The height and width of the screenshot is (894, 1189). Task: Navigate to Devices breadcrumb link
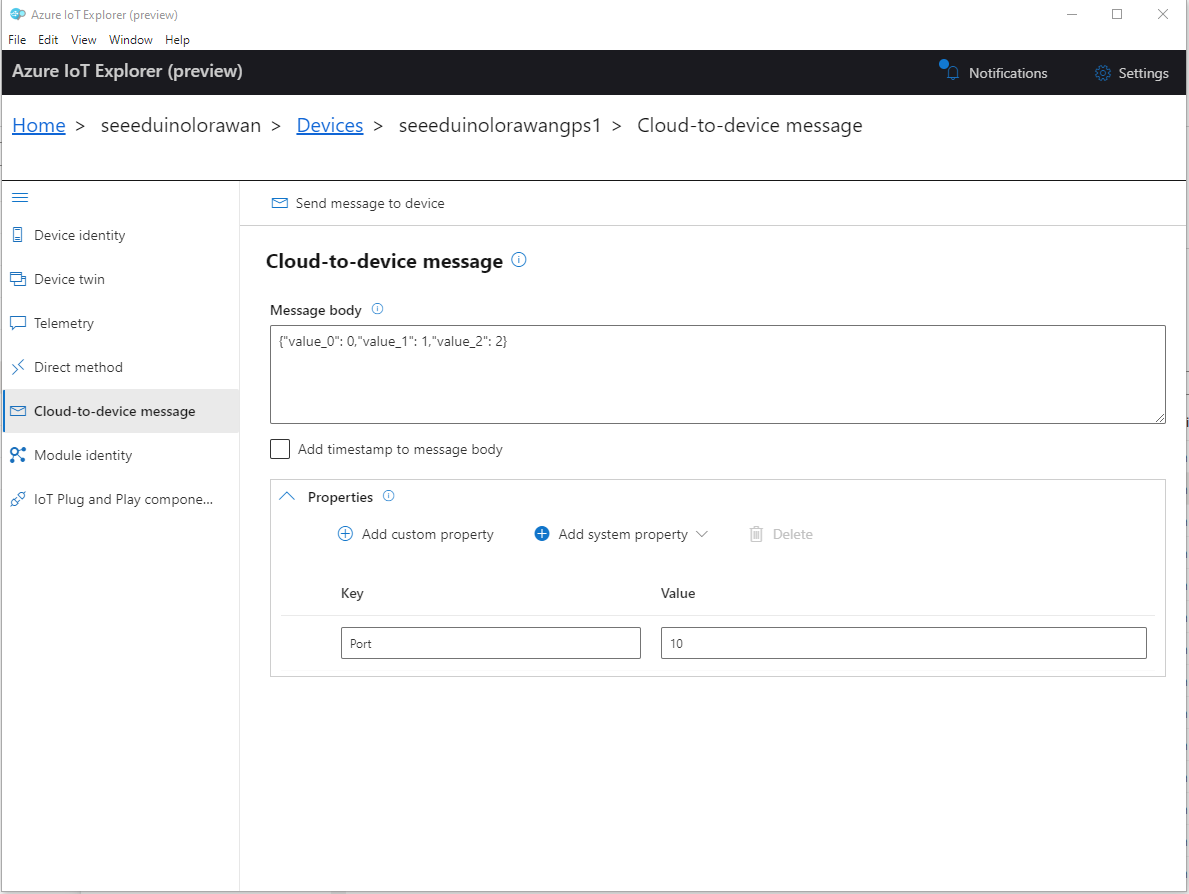pyautogui.click(x=329, y=125)
